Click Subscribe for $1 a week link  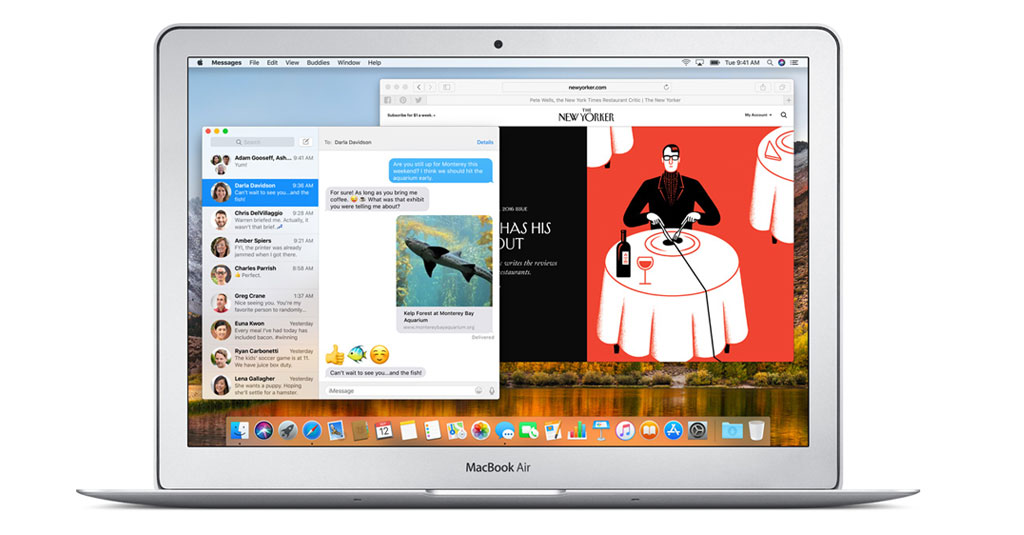pos(411,115)
